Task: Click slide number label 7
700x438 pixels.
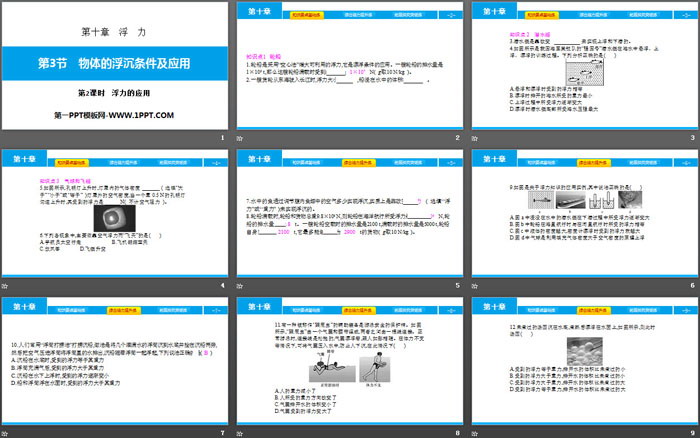Action: tap(222, 433)
